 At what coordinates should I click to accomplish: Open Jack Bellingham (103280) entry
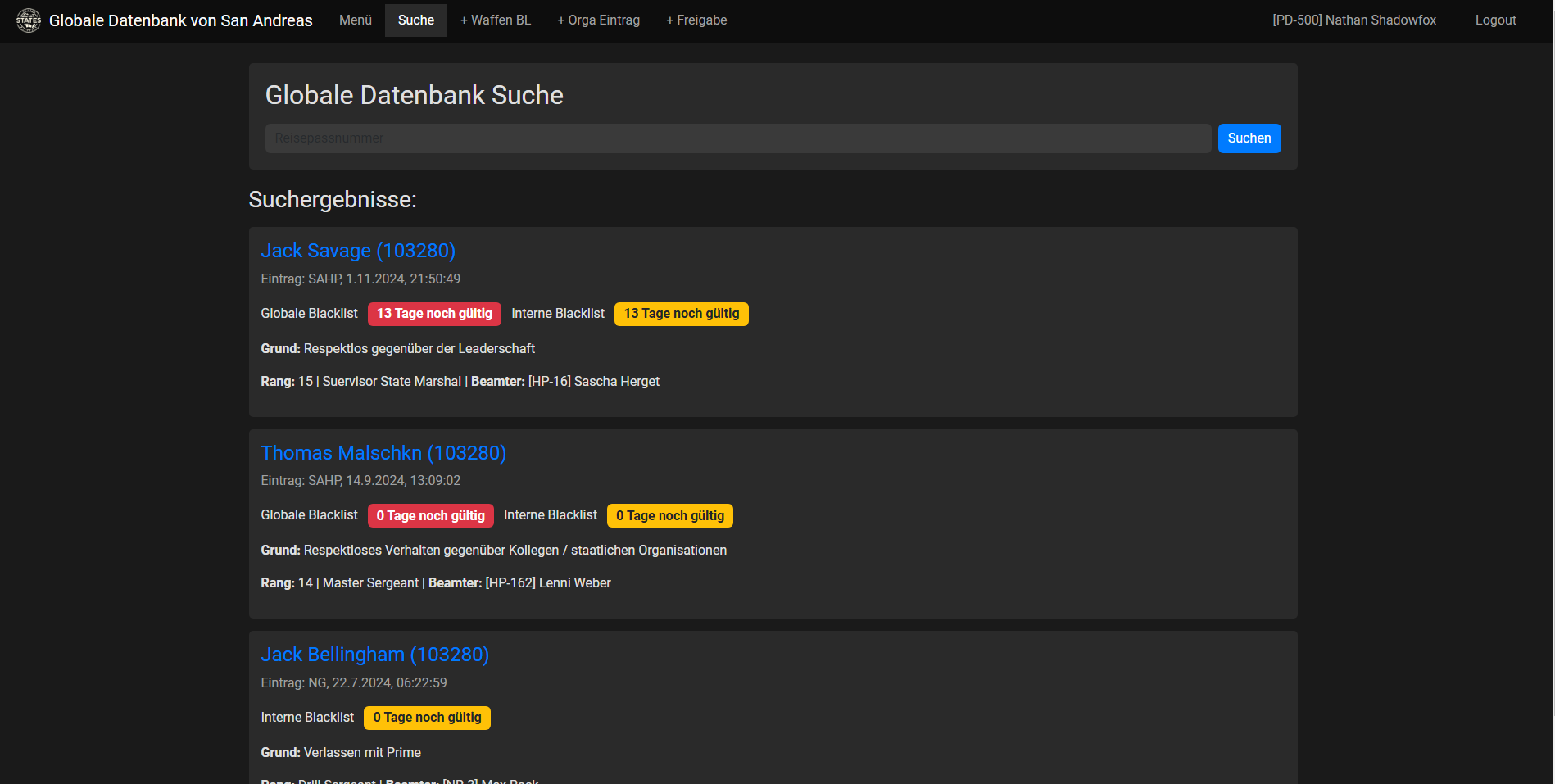tap(375, 655)
